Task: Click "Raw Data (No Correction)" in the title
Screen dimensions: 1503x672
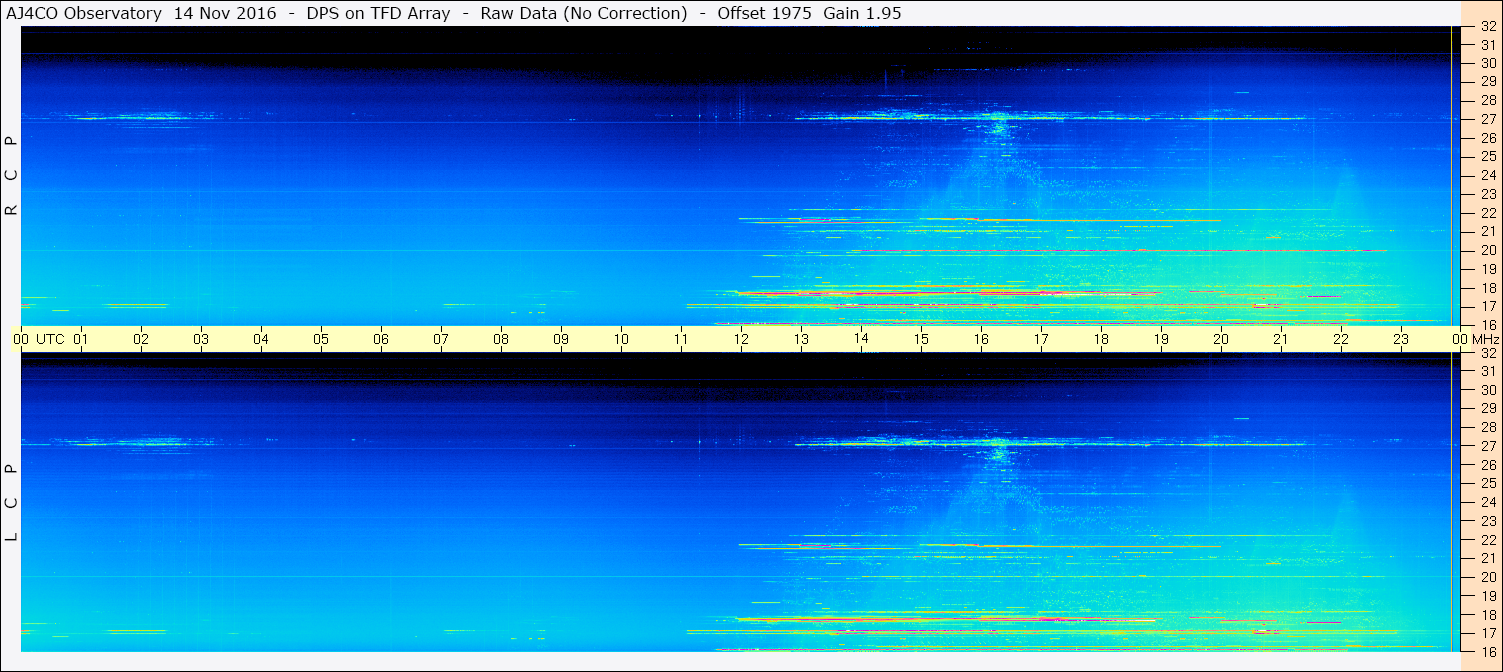Action: point(584,13)
